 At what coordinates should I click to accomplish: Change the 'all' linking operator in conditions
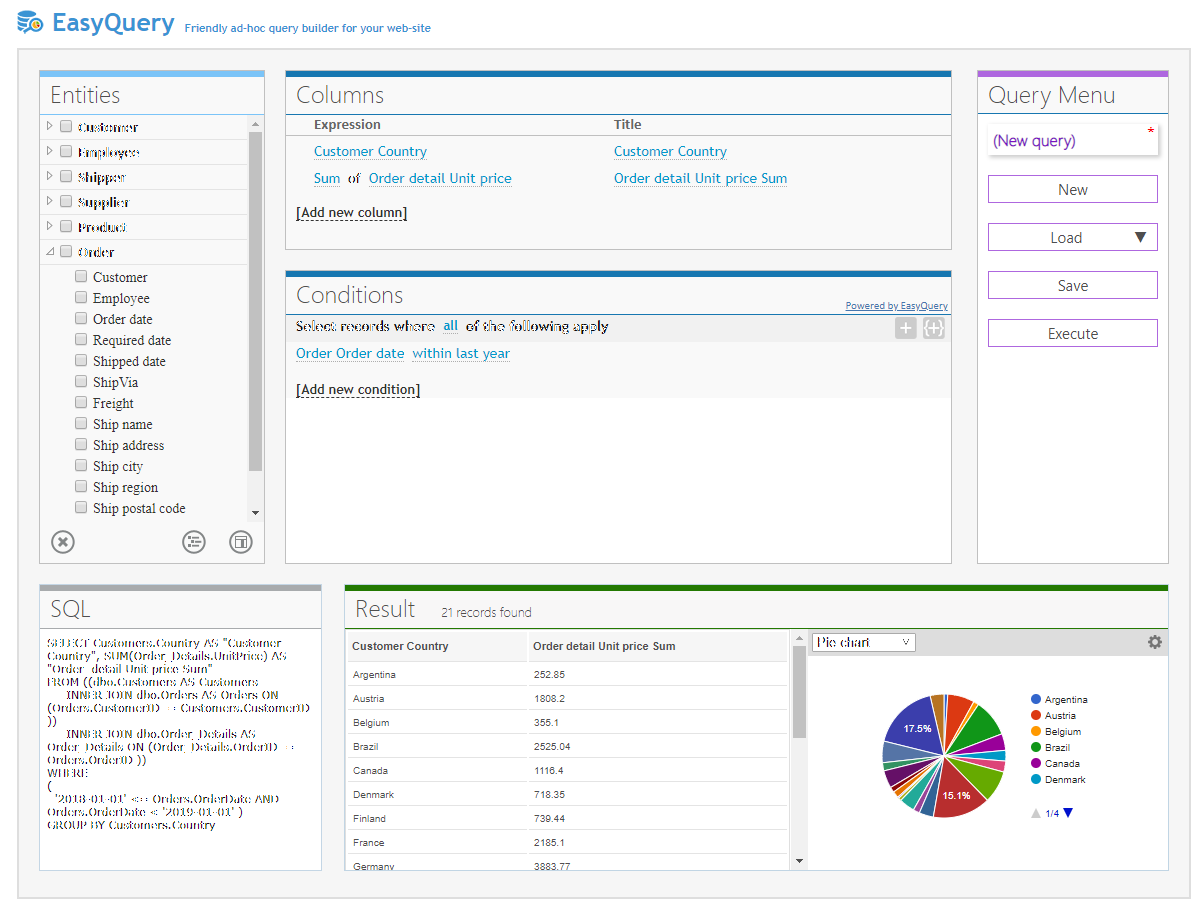[451, 326]
